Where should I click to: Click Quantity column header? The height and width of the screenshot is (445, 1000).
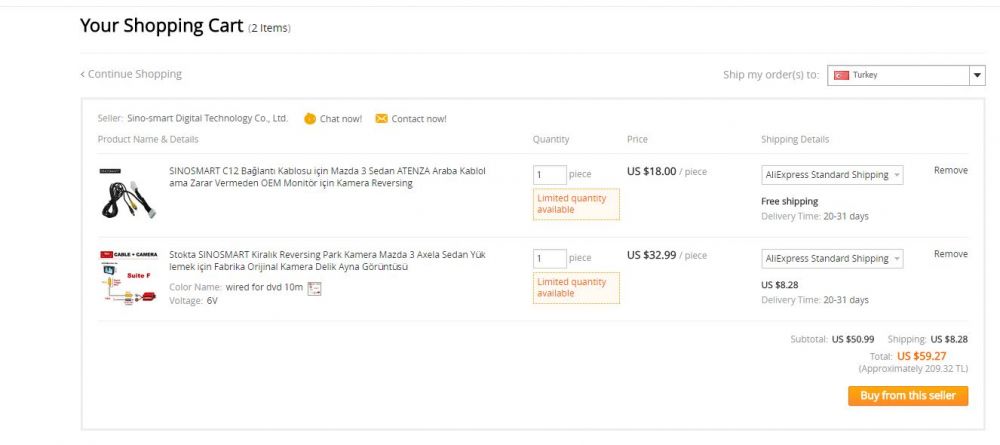tap(551, 139)
